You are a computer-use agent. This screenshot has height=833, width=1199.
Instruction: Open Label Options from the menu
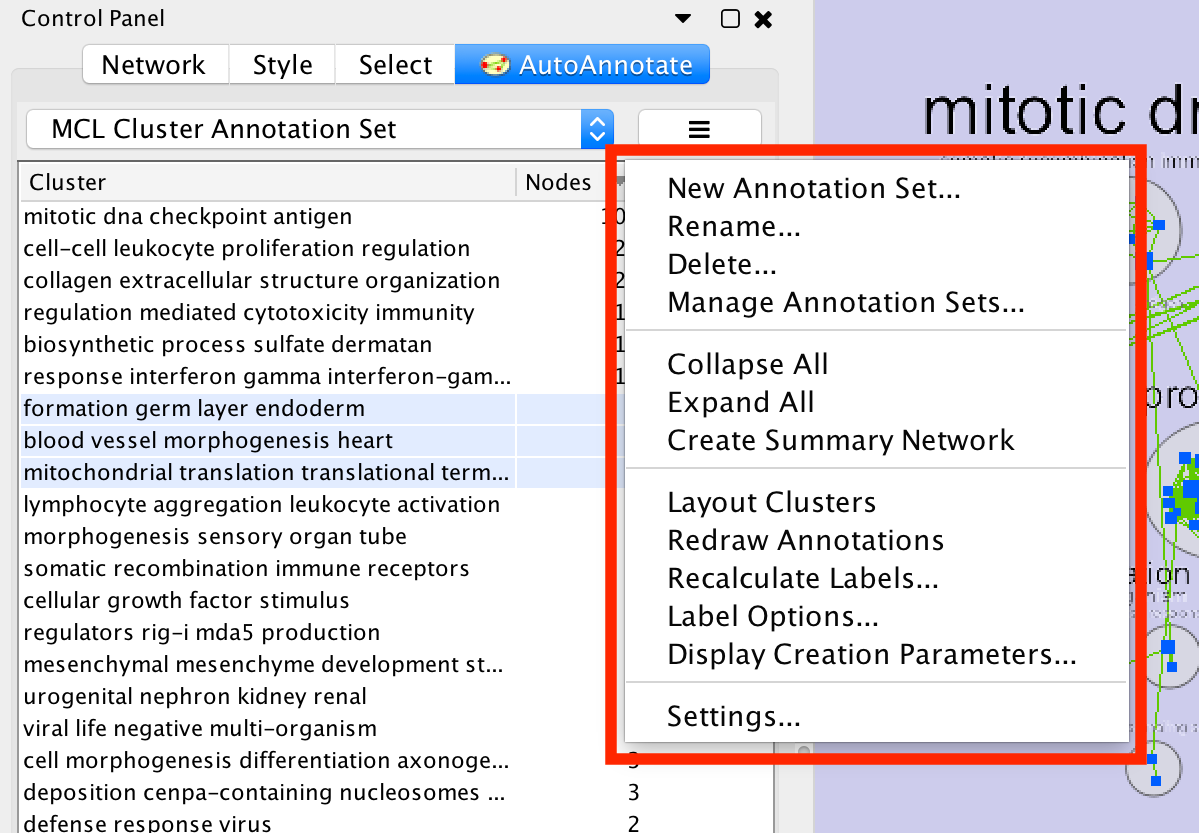772,616
